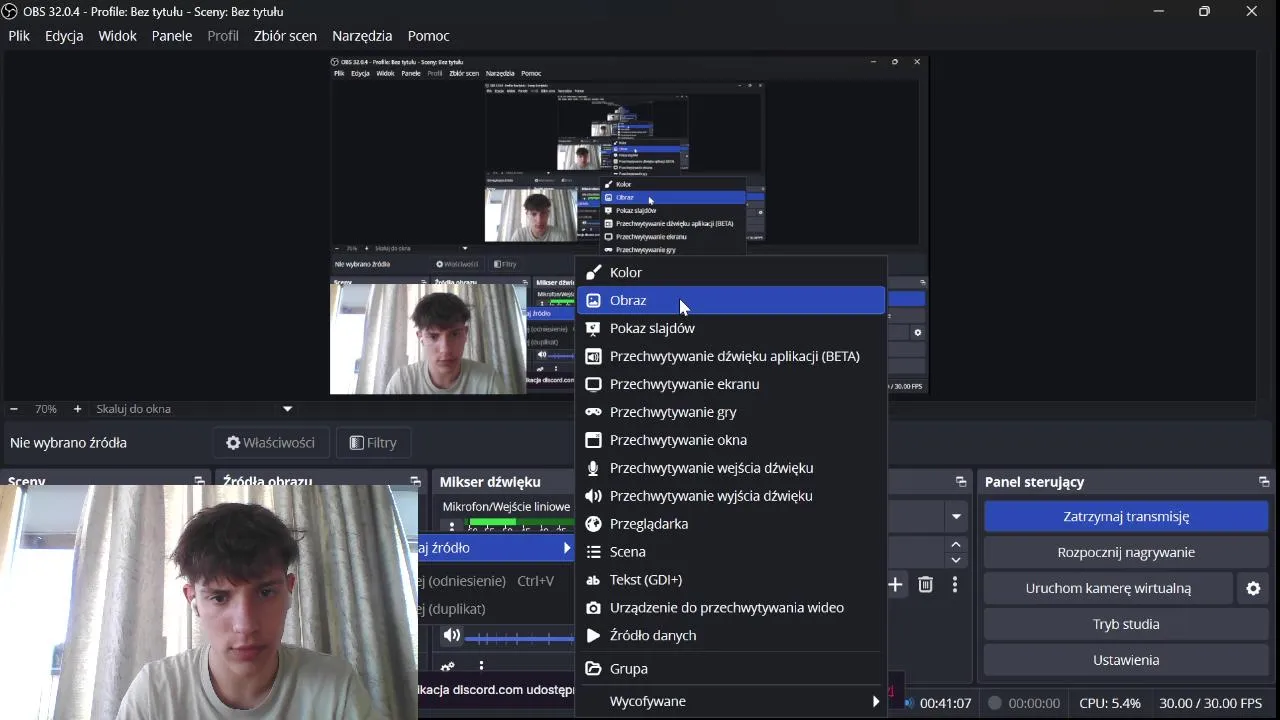The width and height of the screenshot is (1280, 720).
Task: Select Obraz from the source menu
Action: pyautogui.click(x=731, y=300)
